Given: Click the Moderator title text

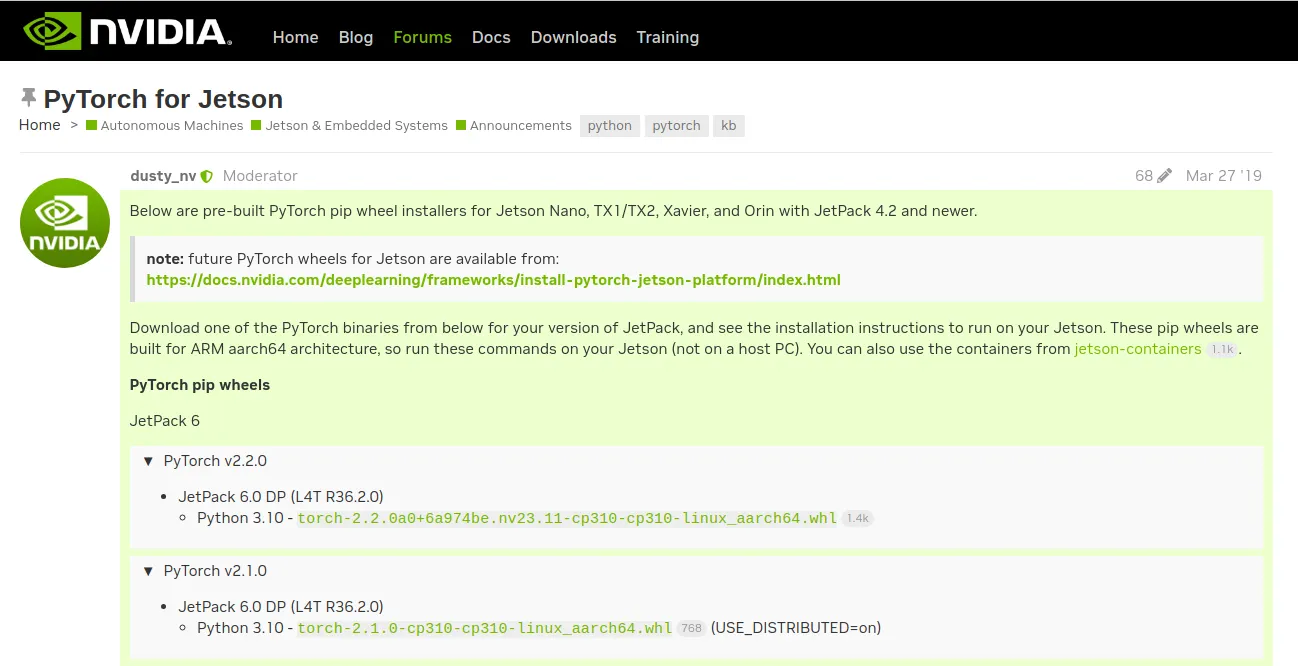Looking at the screenshot, I should pos(260,176).
